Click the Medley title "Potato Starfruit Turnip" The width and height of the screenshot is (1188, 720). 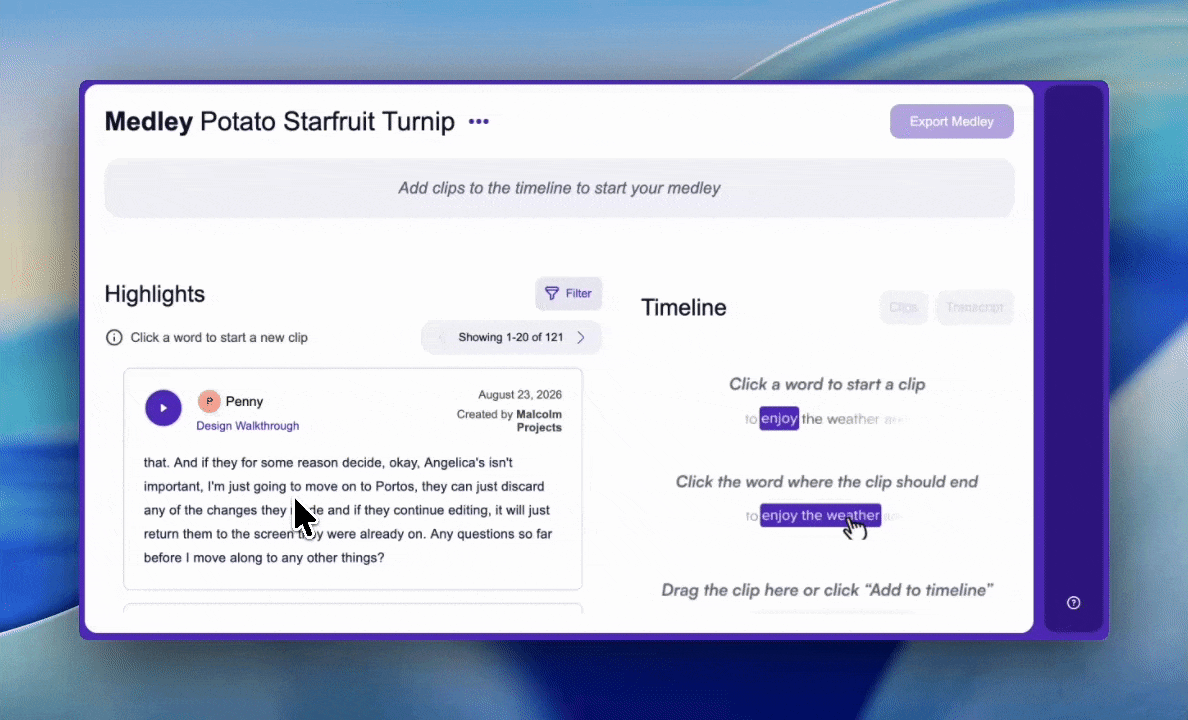[x=327, y=121]
